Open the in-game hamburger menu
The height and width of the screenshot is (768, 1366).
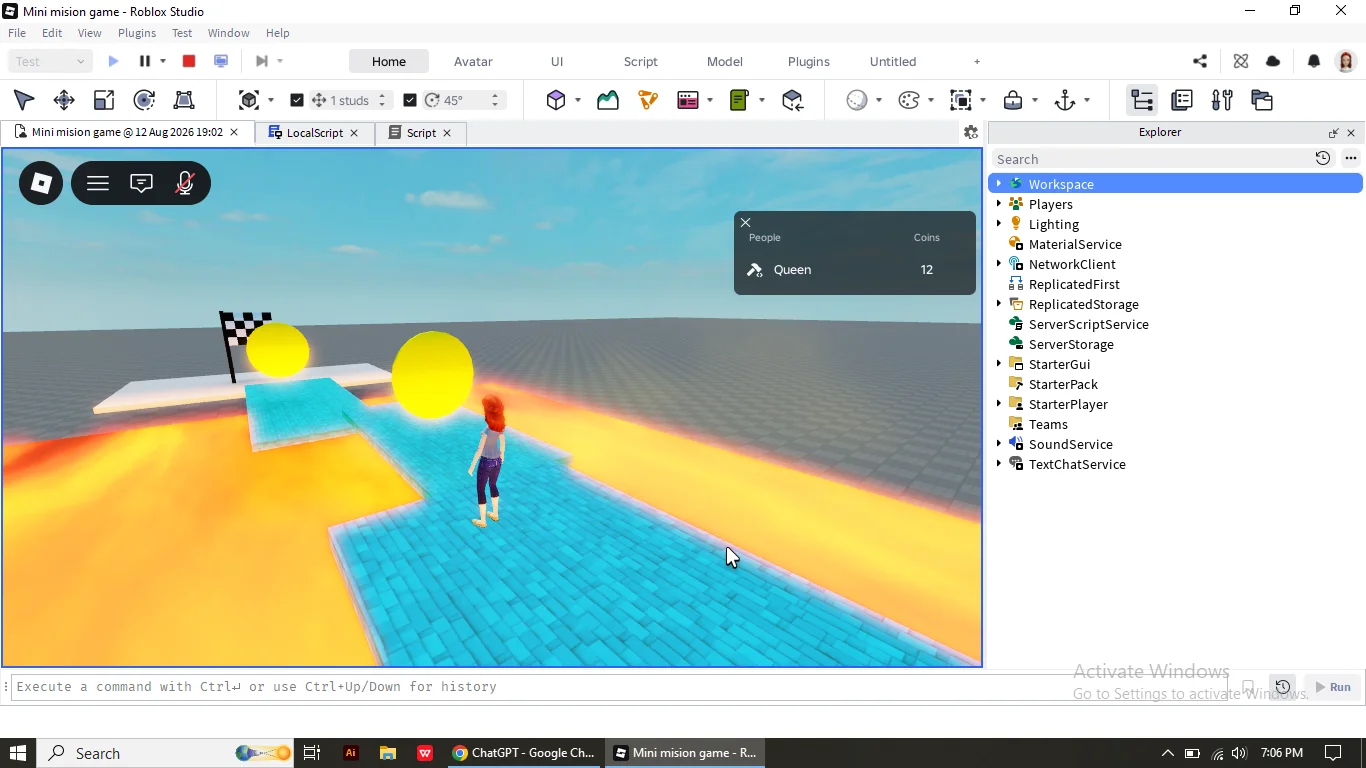coord(98,183)
